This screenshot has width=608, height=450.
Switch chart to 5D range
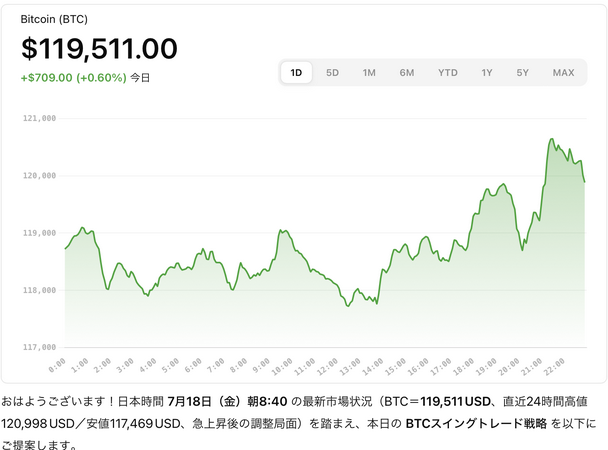(332, 72)
